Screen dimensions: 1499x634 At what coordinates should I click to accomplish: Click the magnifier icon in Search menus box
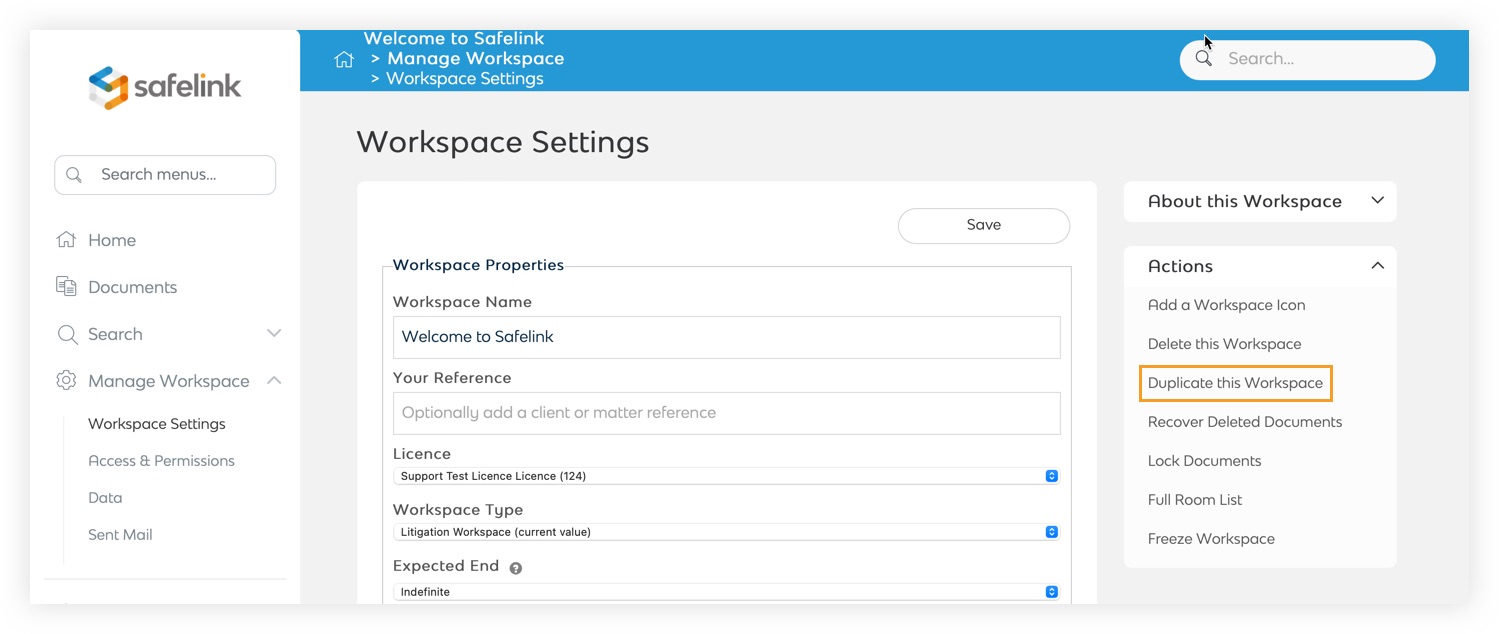coord(74,175)
